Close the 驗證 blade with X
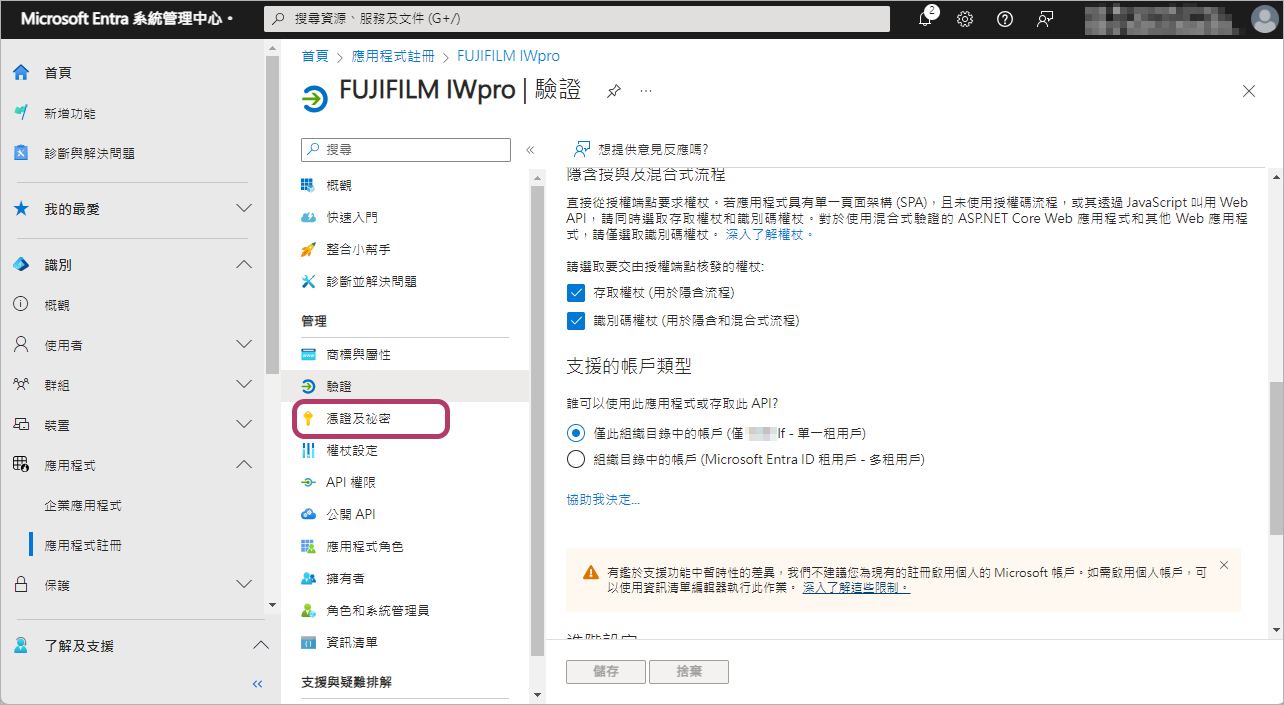This screenshot has height=705, width=1284. click(1248, 91)
